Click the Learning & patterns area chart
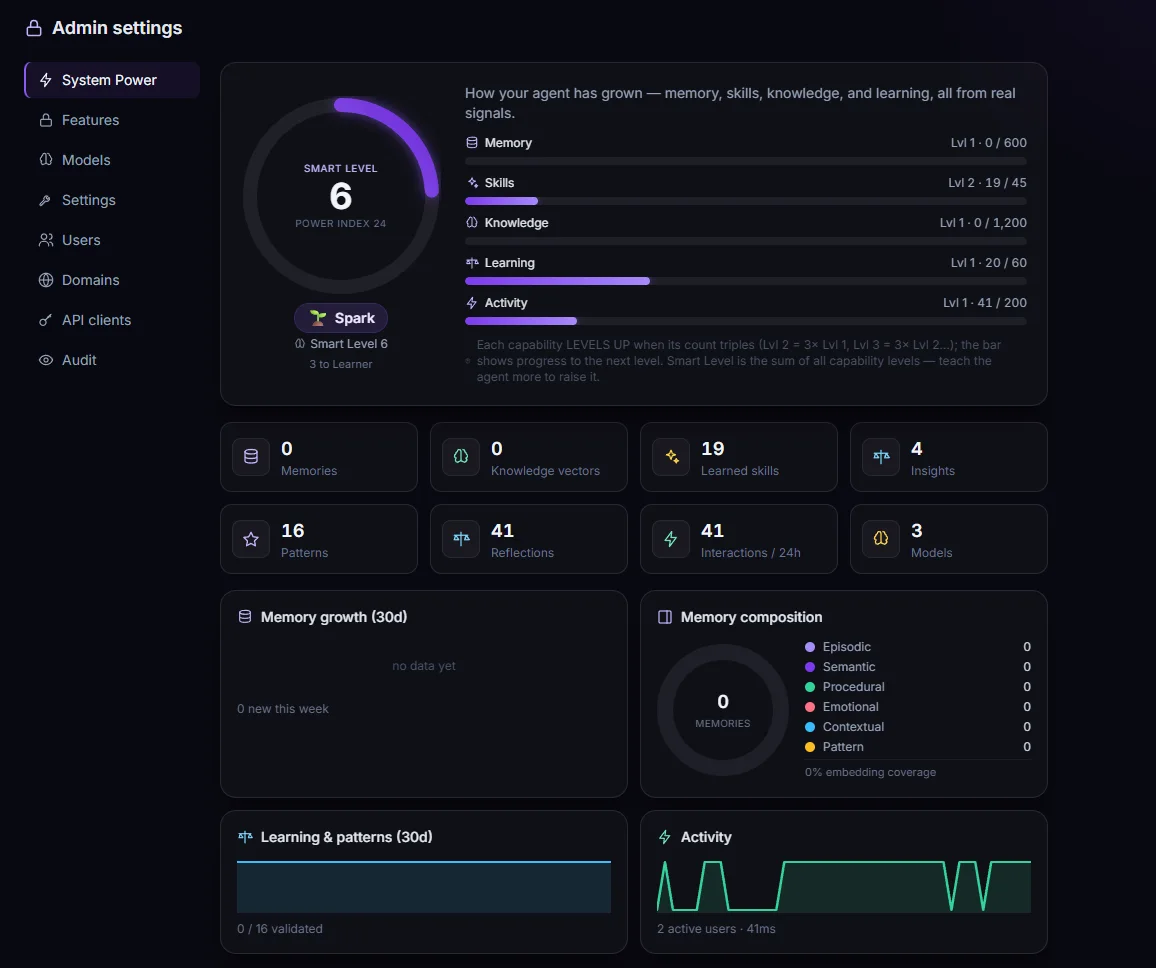Screen dimensions: 1156x968 (x=424, y=886)
